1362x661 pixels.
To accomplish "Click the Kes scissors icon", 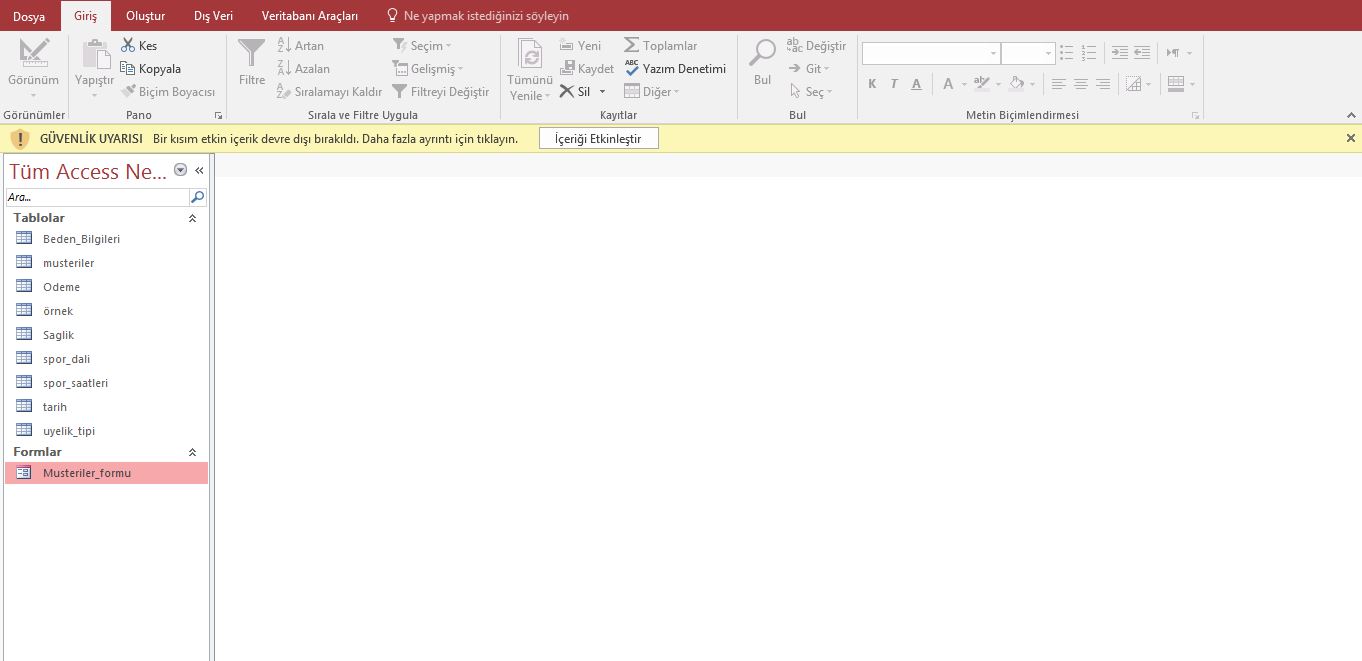I will point(128,46).
